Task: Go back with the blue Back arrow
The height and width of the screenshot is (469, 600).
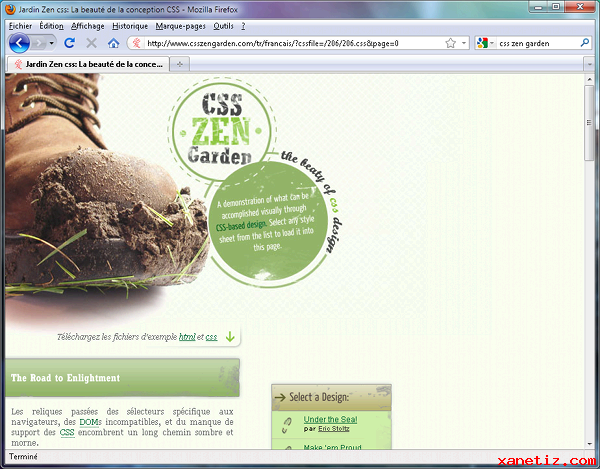Action: (19, 43)
